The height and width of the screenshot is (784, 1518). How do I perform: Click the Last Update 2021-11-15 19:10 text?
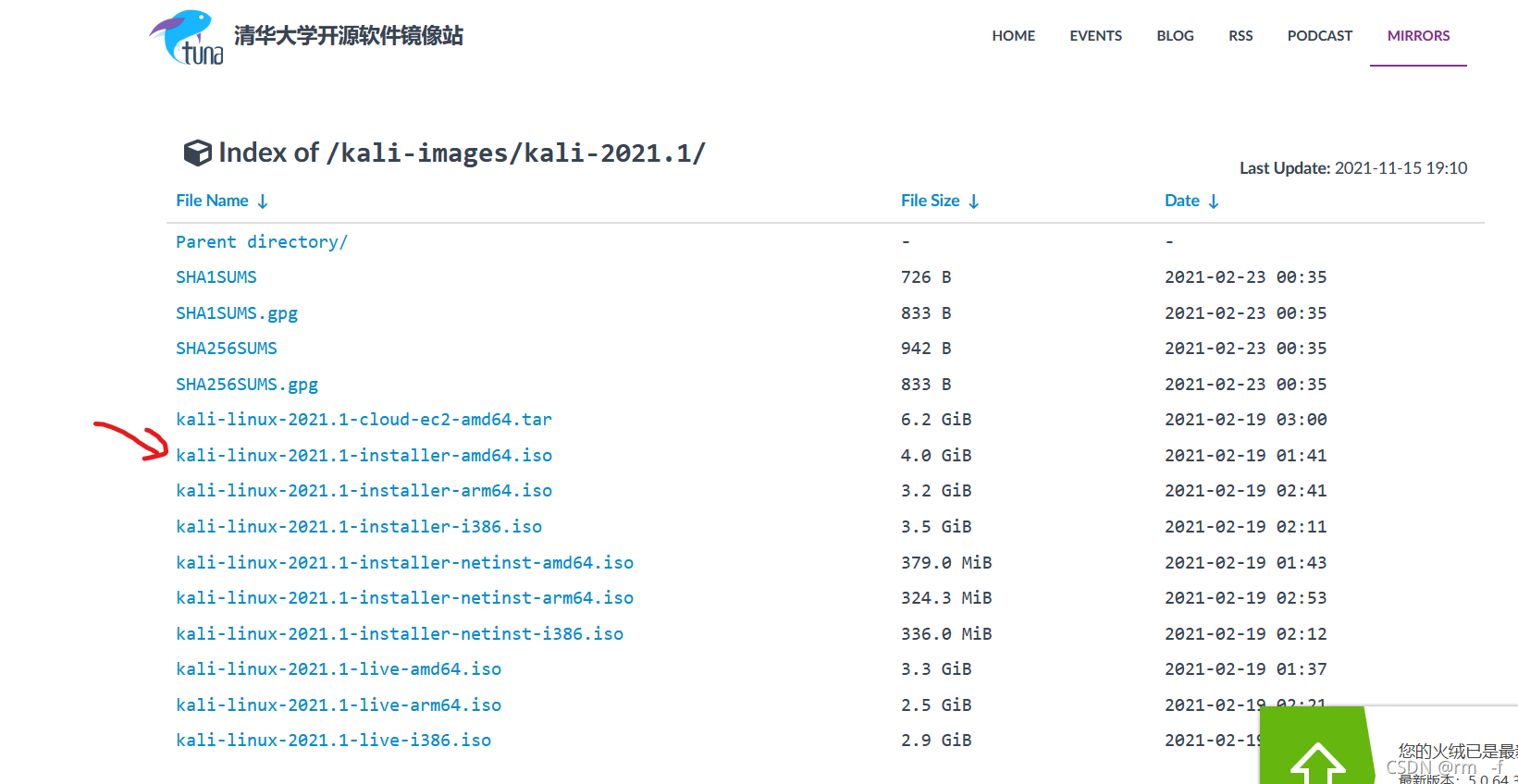1353,168
